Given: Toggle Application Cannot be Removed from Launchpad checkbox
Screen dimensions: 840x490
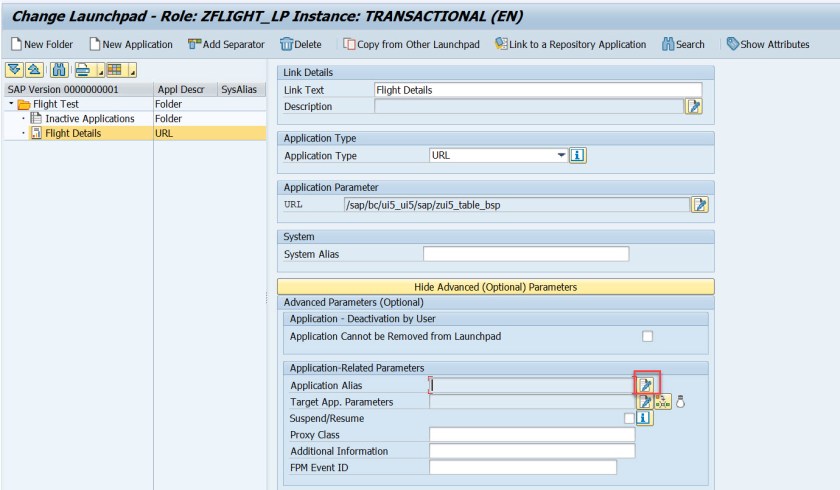Looking at the screenshot, I should (647, 336).
